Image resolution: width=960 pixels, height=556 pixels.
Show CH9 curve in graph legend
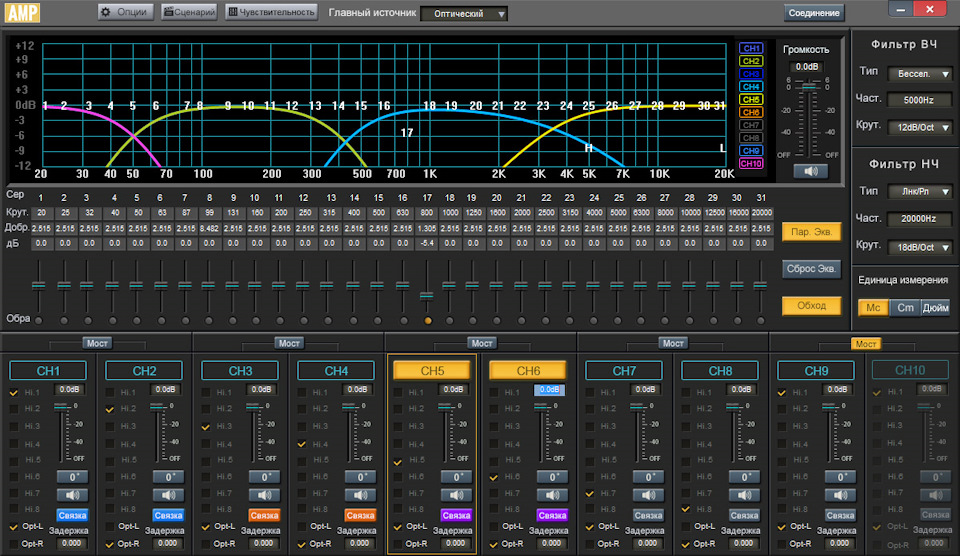(751, 151)
